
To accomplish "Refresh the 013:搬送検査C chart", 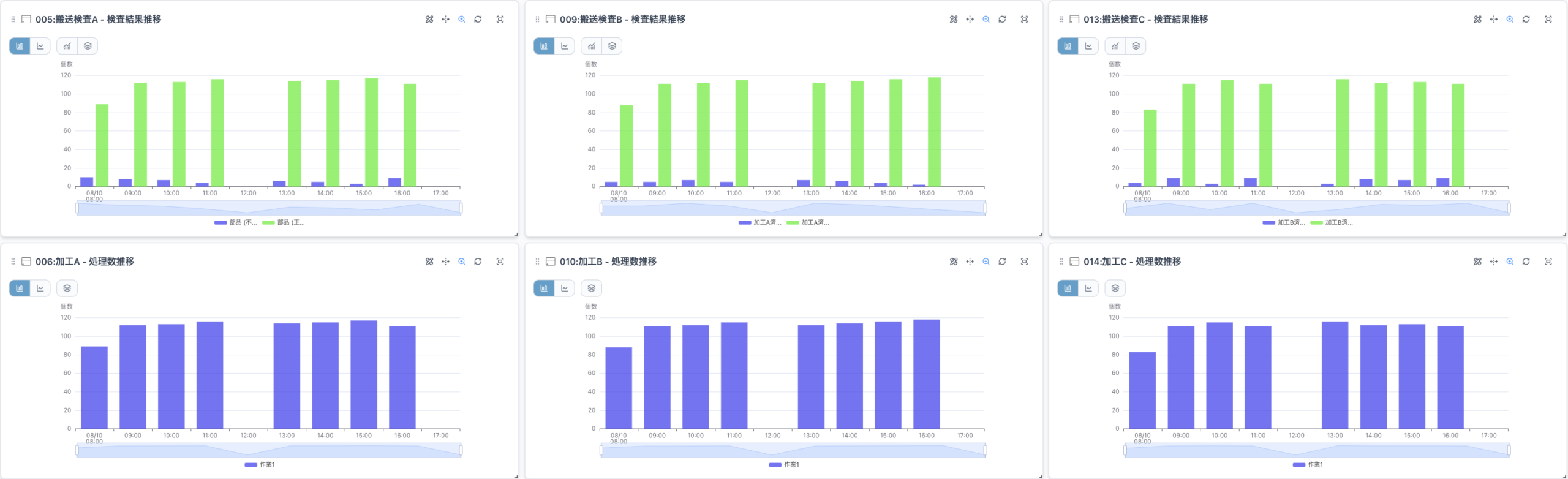I will point(1526,20).
